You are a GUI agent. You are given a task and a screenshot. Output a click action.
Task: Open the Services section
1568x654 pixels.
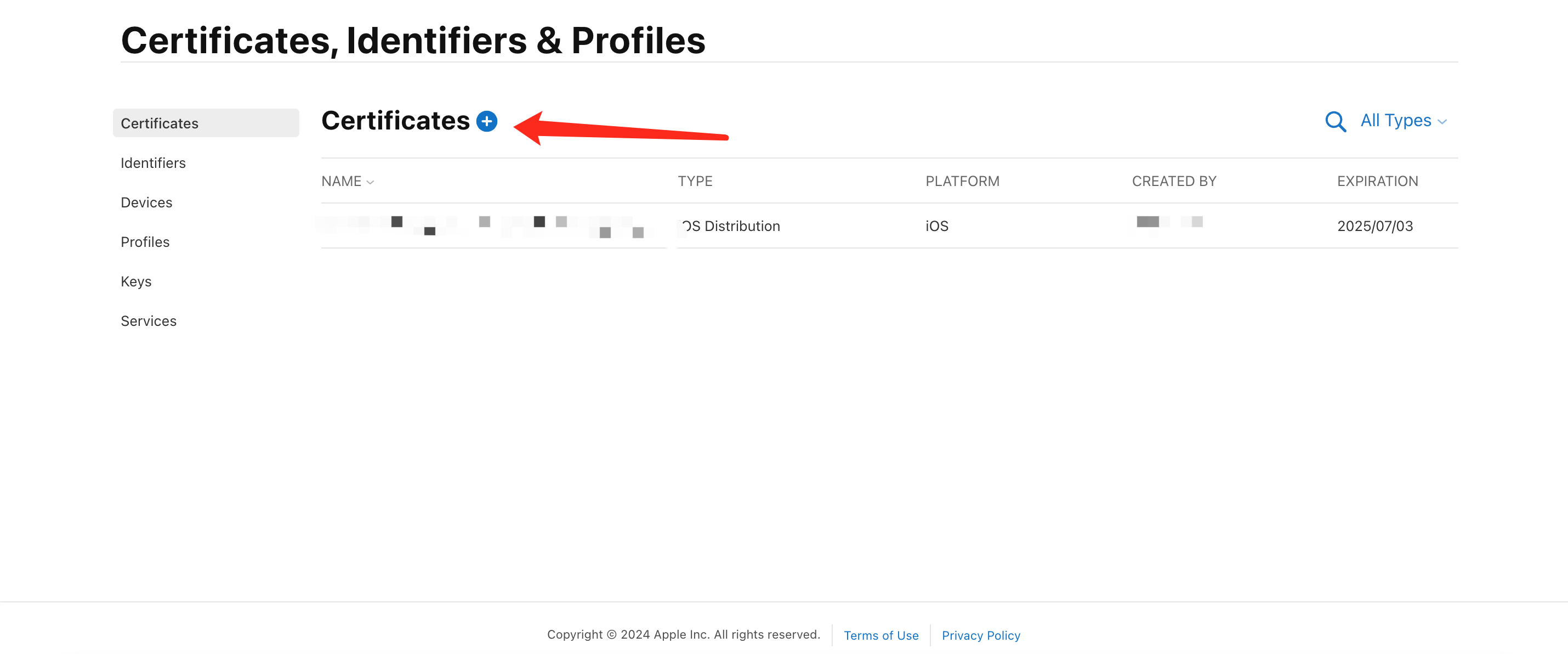tap(149, 321)
